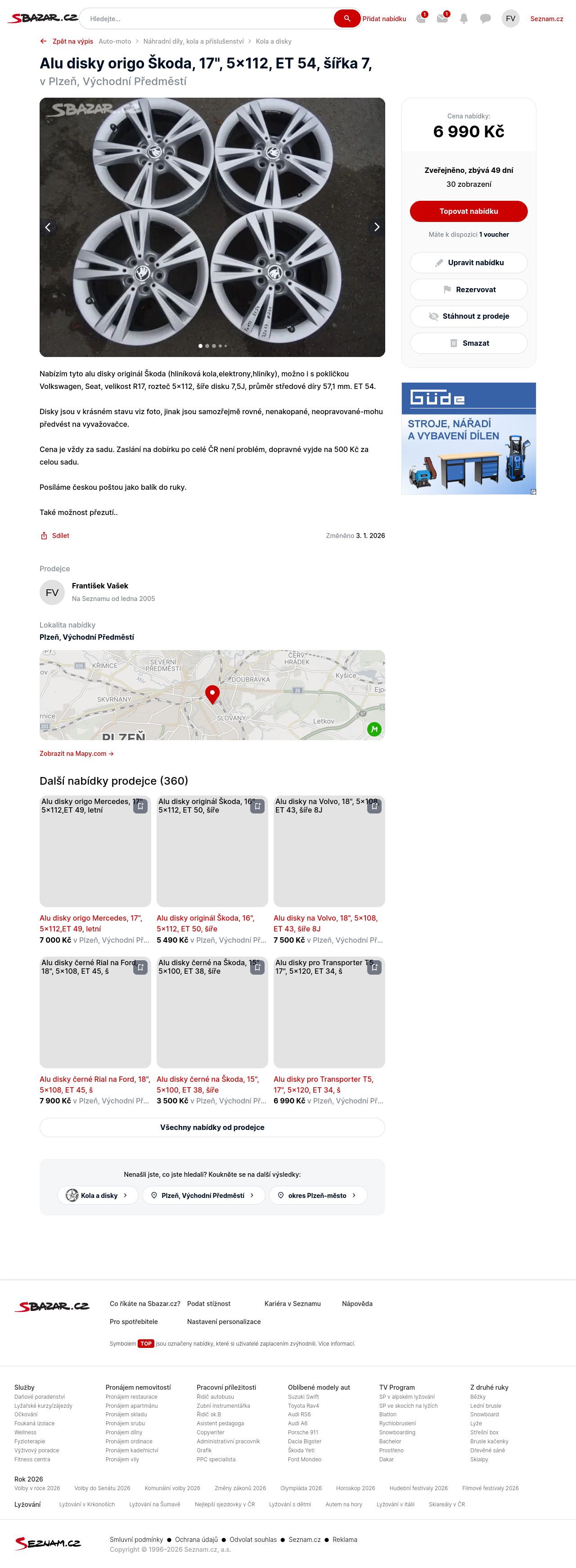Open the mail envelope icon with badge
This screenshot has width=576, height=1568.
tap(442, 19)
